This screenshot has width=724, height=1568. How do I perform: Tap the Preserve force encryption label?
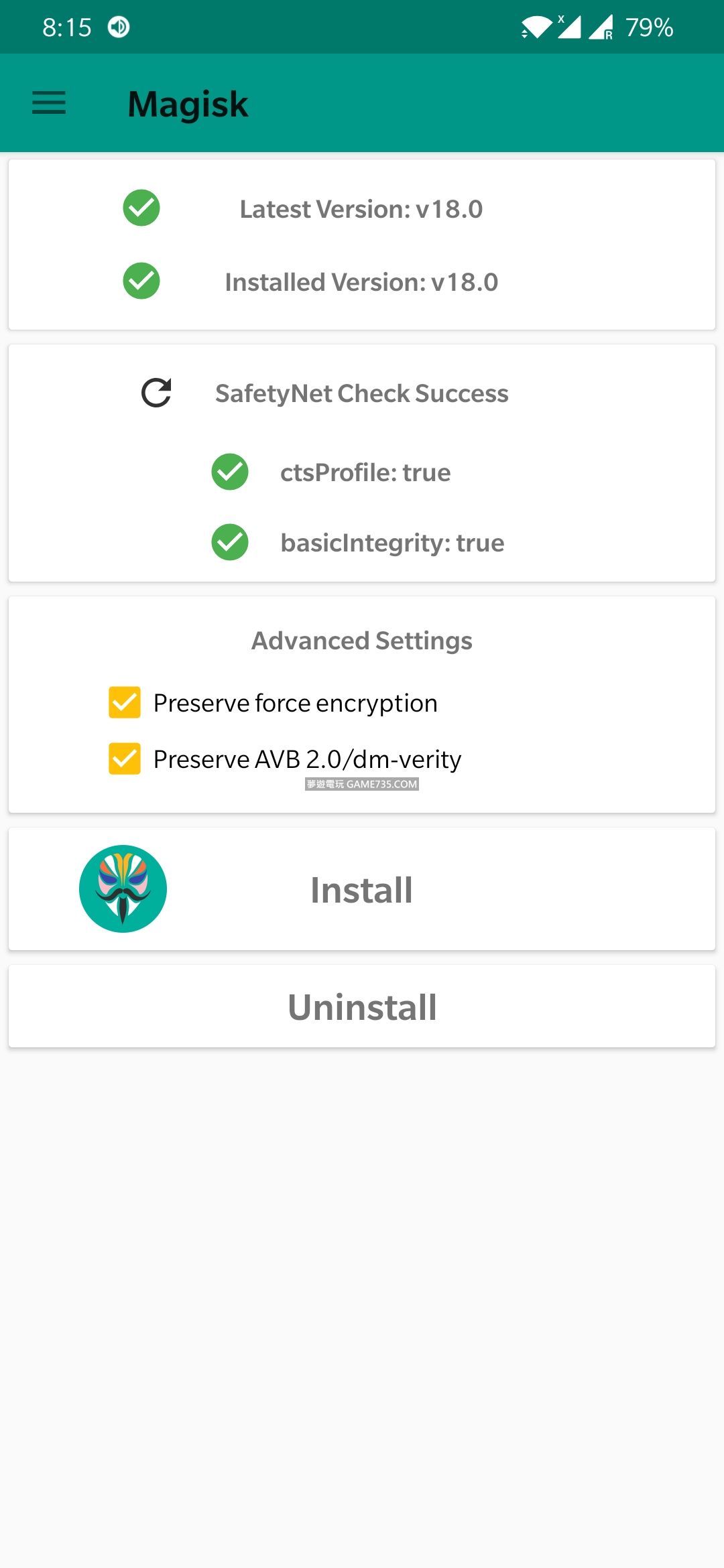295,703
